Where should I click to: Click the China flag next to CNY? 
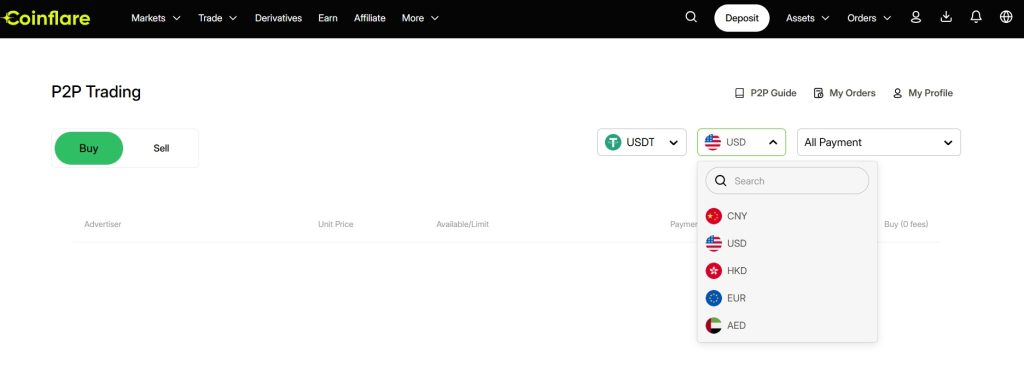(714, 216)
